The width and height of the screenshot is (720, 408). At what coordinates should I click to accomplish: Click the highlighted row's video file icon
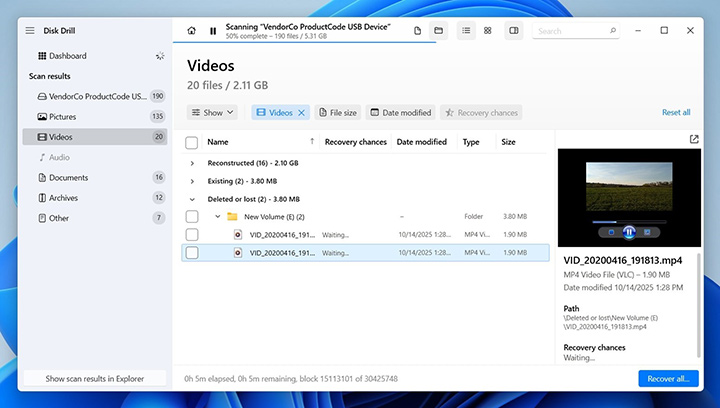(238, 252)
